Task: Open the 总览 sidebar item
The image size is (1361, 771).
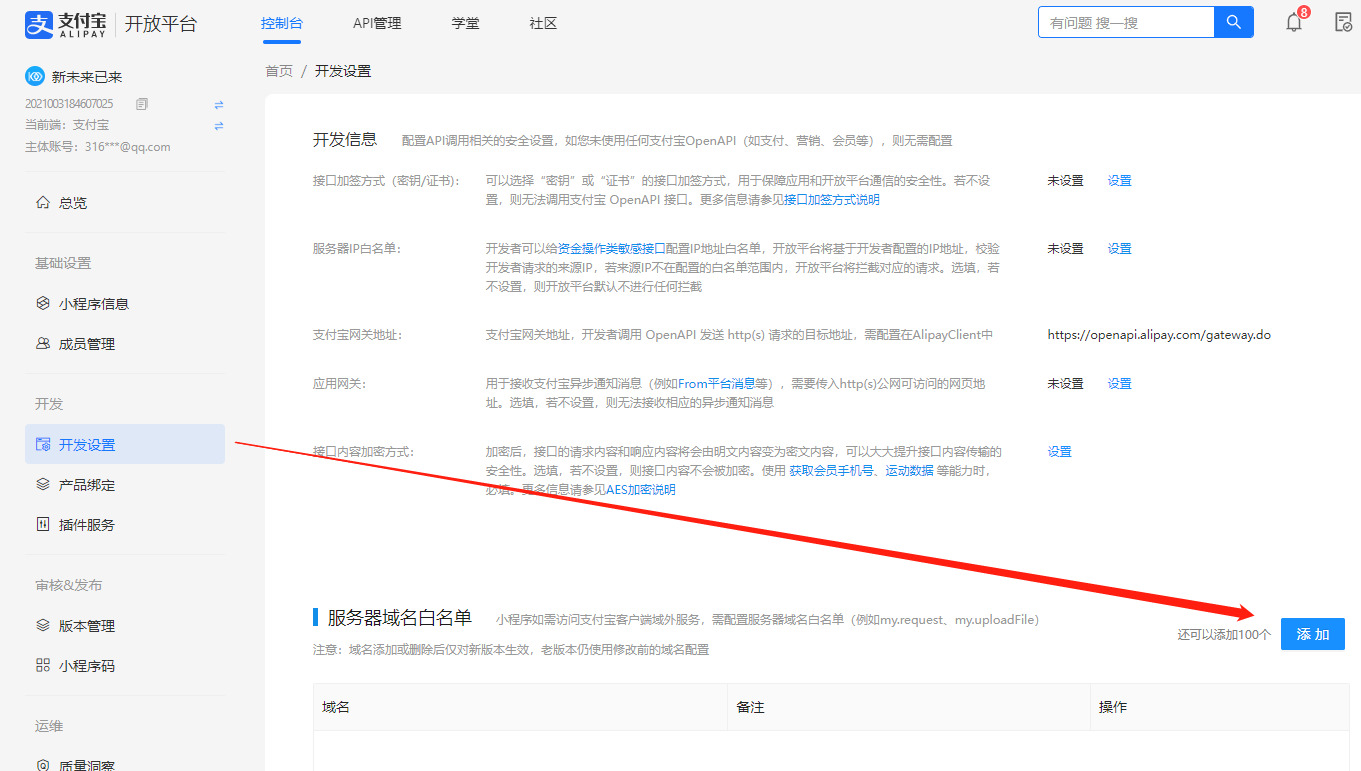Action: (x=125, y=202)
